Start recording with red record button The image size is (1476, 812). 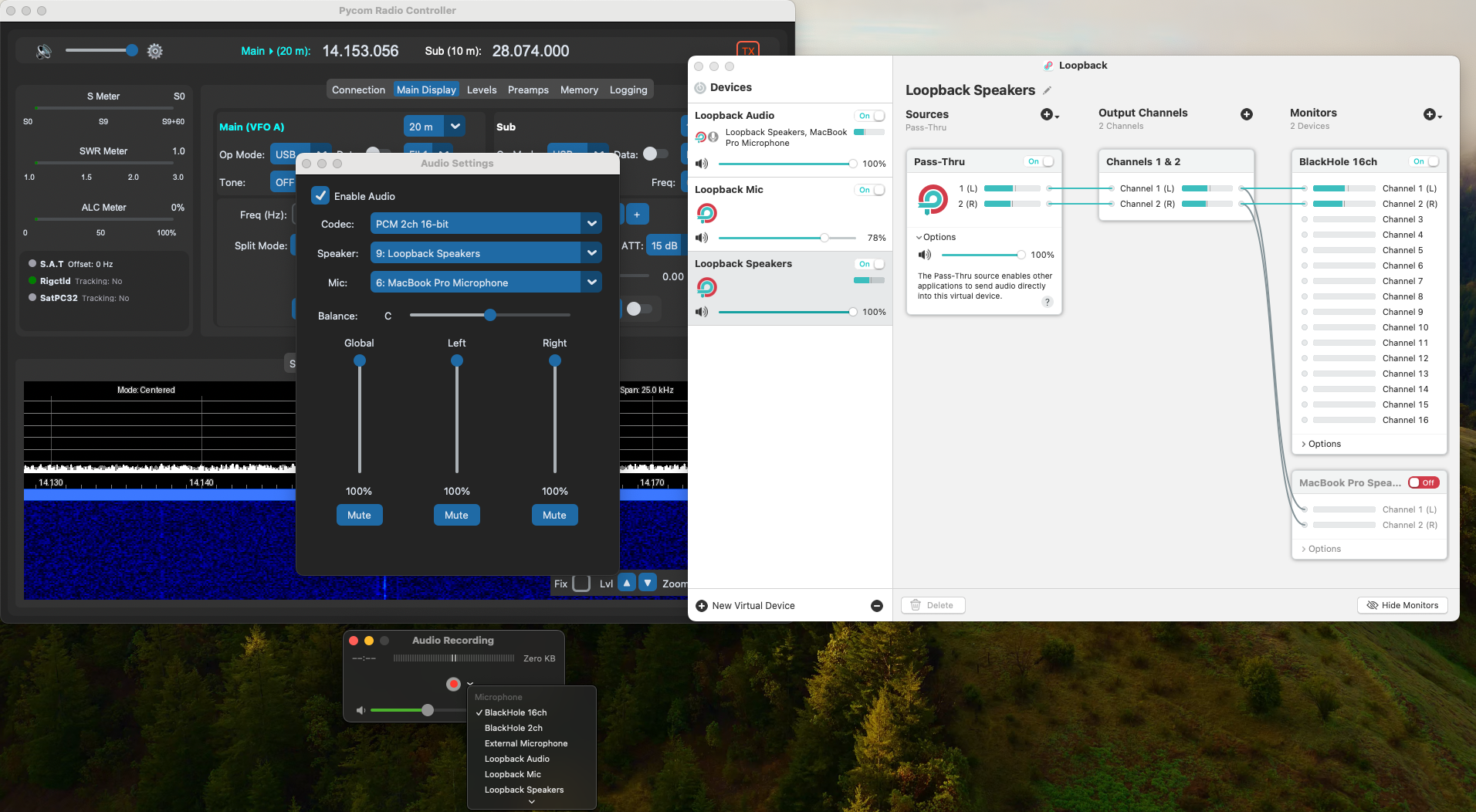point(453,684)
